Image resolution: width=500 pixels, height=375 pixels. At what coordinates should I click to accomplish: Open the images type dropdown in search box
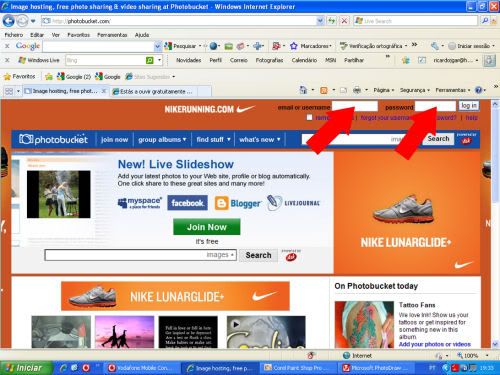click(x=220, y=255)
